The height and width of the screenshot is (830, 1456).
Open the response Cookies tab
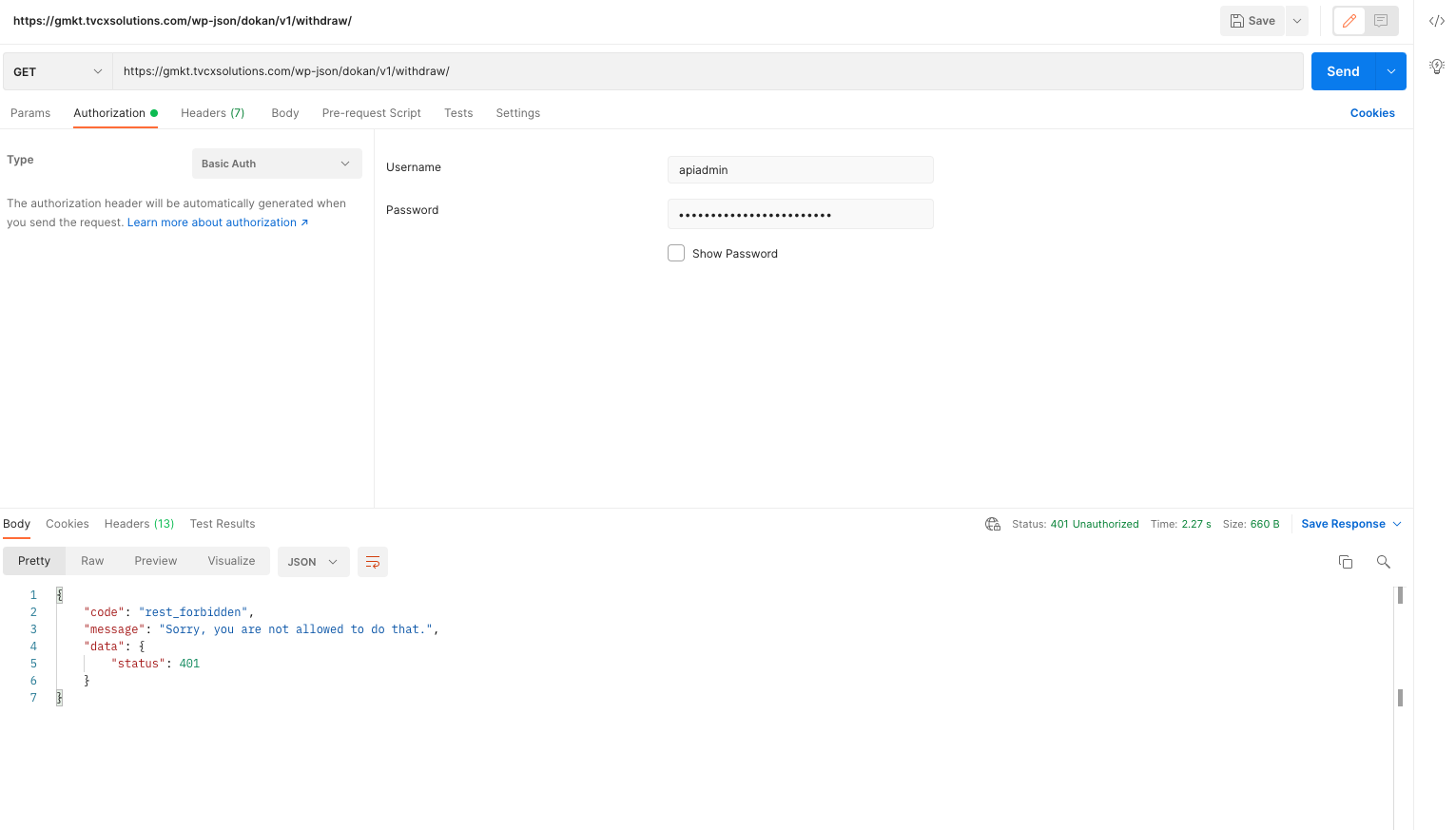tap(68, 524)
